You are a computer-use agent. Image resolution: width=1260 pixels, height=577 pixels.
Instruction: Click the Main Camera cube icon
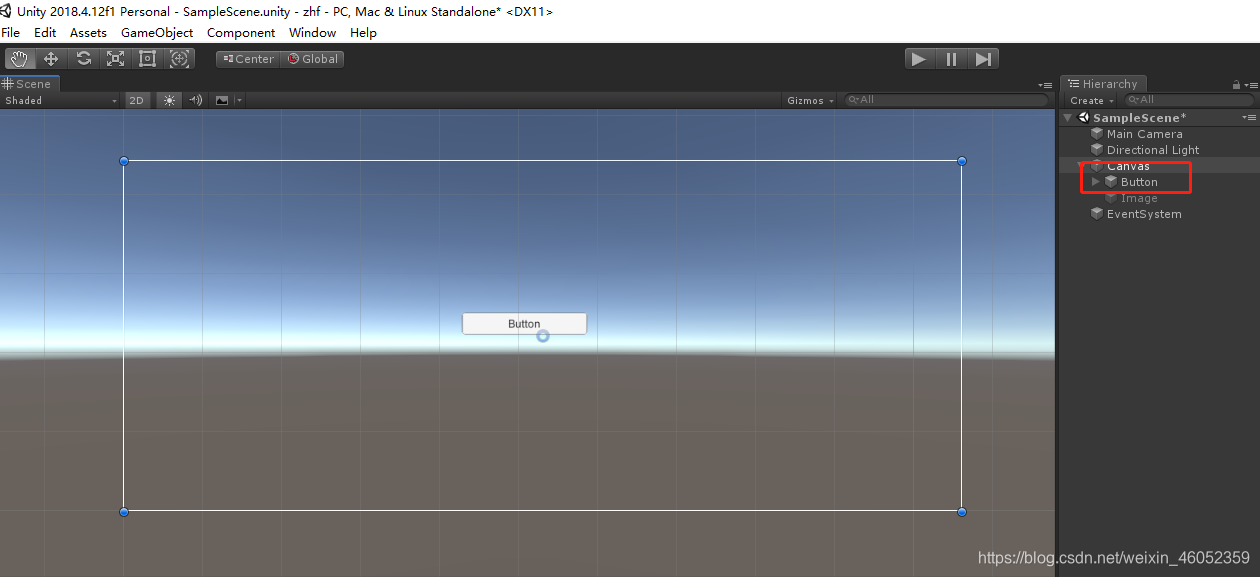[x=1097, y=134]
